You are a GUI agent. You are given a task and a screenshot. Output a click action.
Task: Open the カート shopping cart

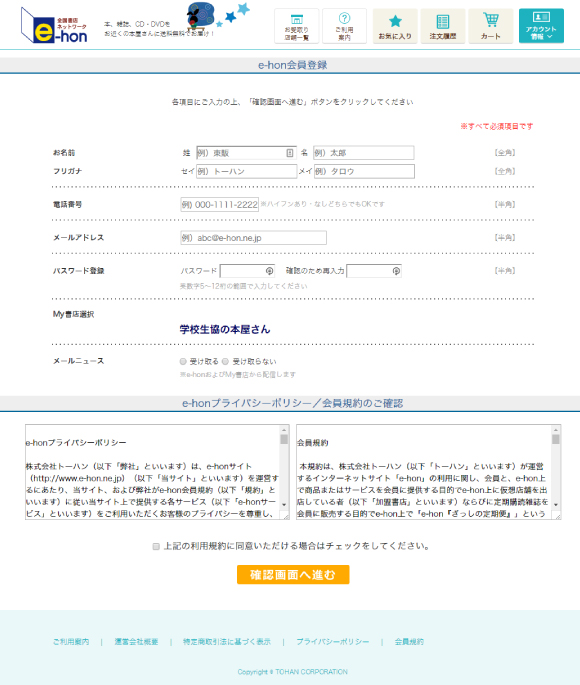coord(490,26)
